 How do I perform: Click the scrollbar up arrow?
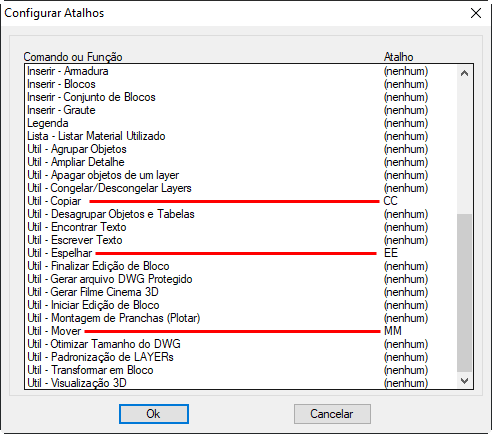coord(464,73)
